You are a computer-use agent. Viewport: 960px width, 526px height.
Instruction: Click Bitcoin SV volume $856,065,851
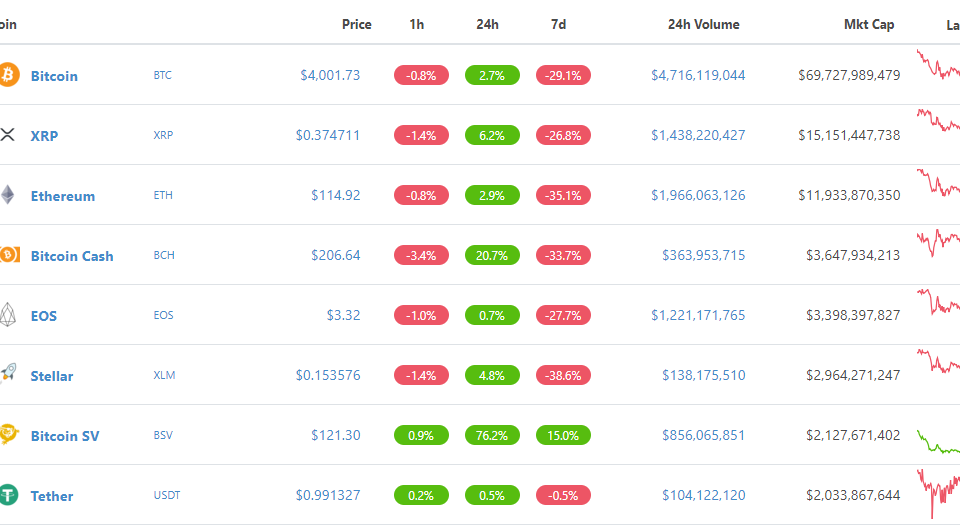[x=703, y=435]
